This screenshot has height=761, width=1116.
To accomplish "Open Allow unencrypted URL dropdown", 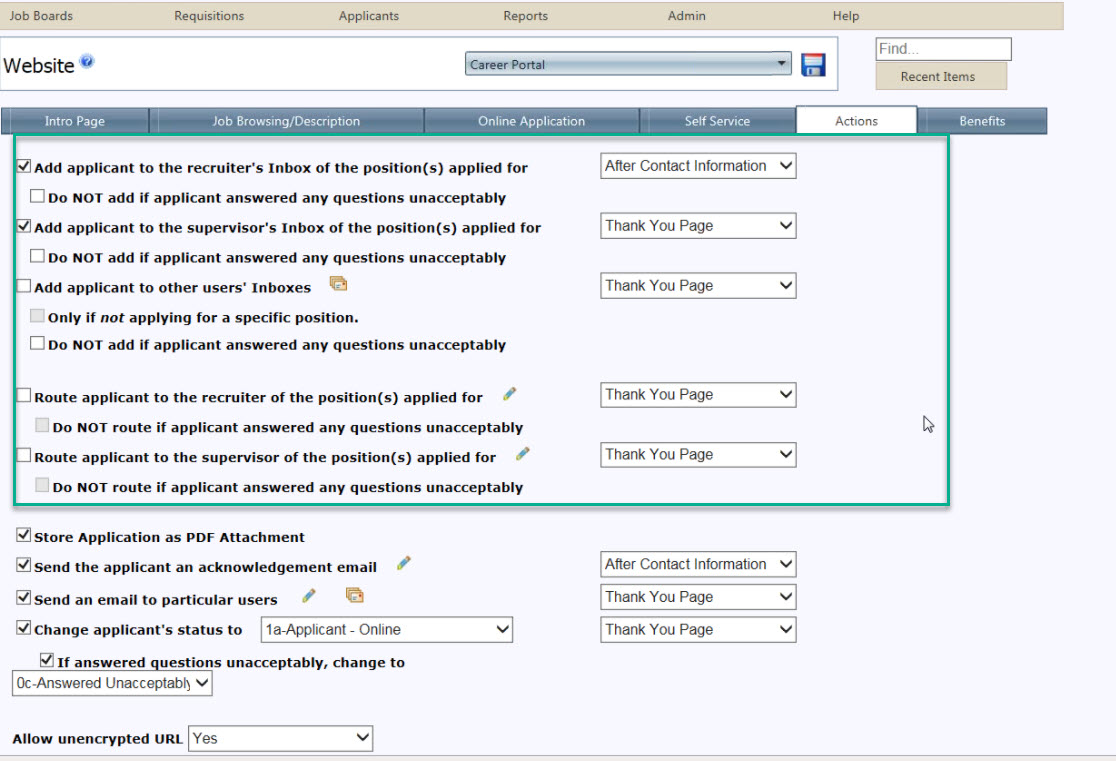I will pos(280,739).
